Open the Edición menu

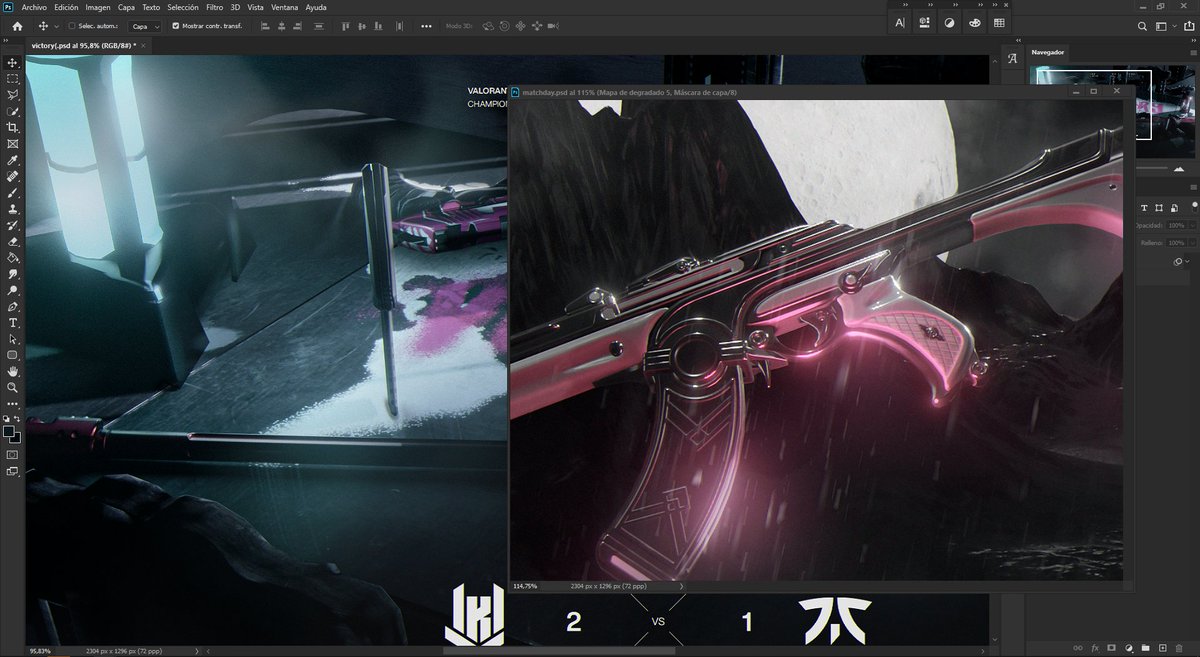[x=66, y=7]
